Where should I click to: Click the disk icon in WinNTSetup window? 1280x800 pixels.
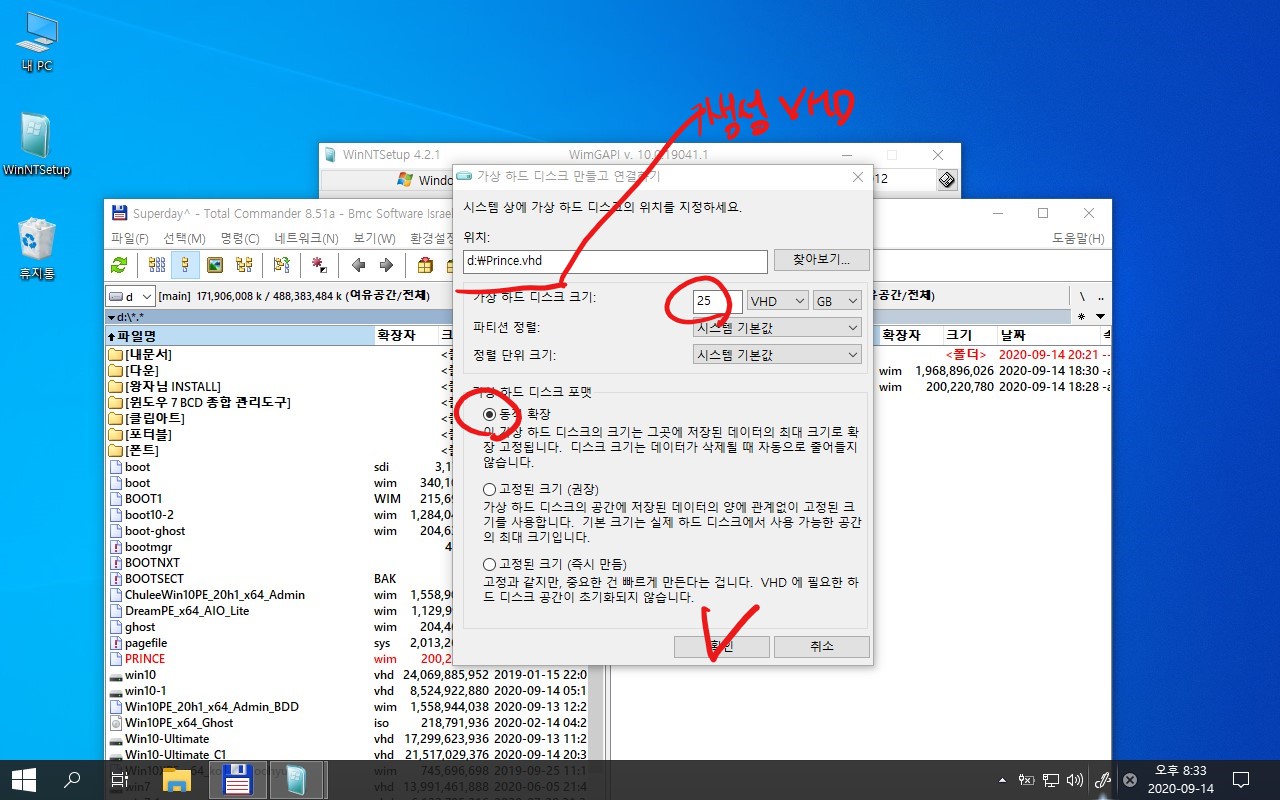pyautogui.click(x=946, y=179)
